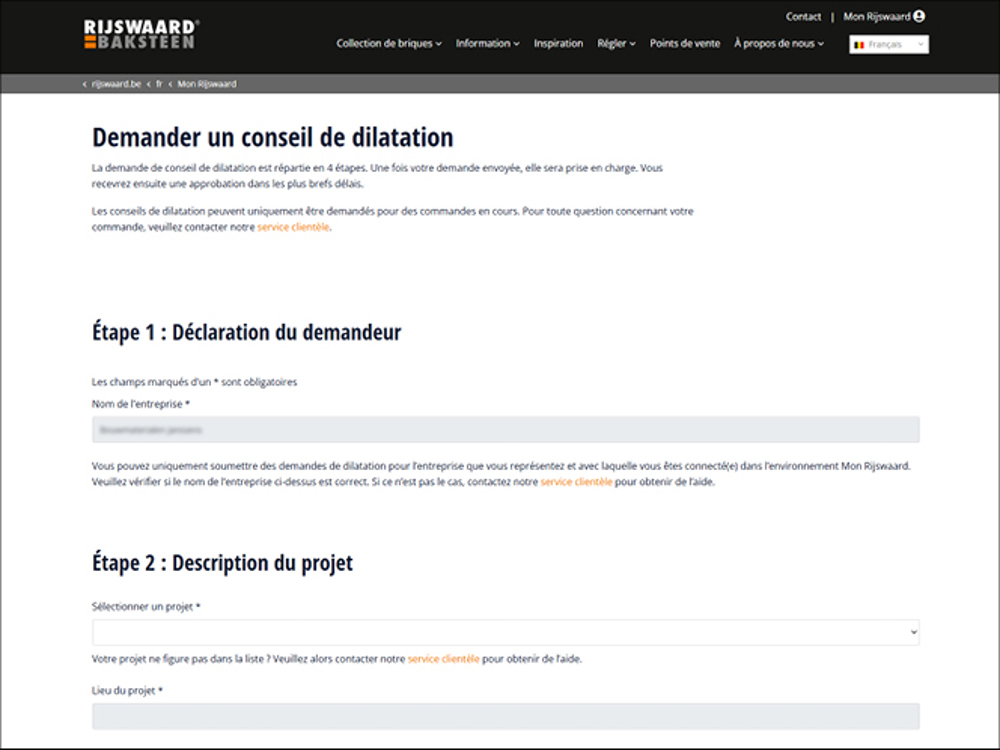Open the Inspiration menu item
The height and width of the screenshot is (750, 1000).
pos(558,44)
